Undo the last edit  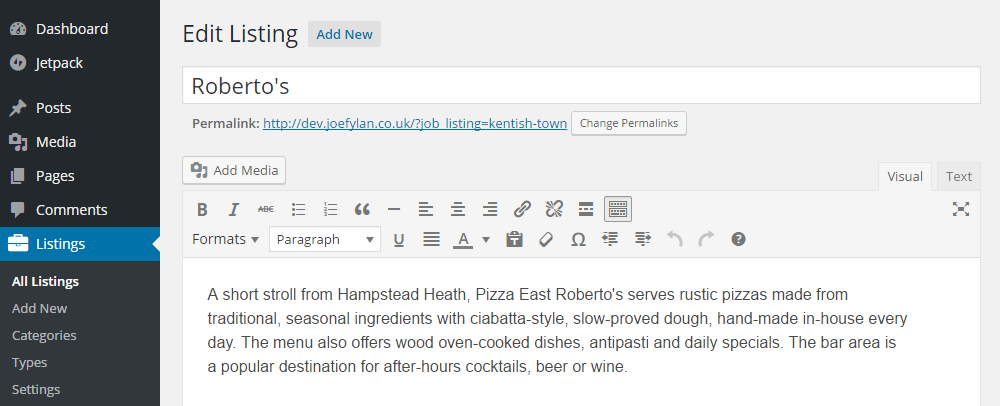tap(675, 240)
